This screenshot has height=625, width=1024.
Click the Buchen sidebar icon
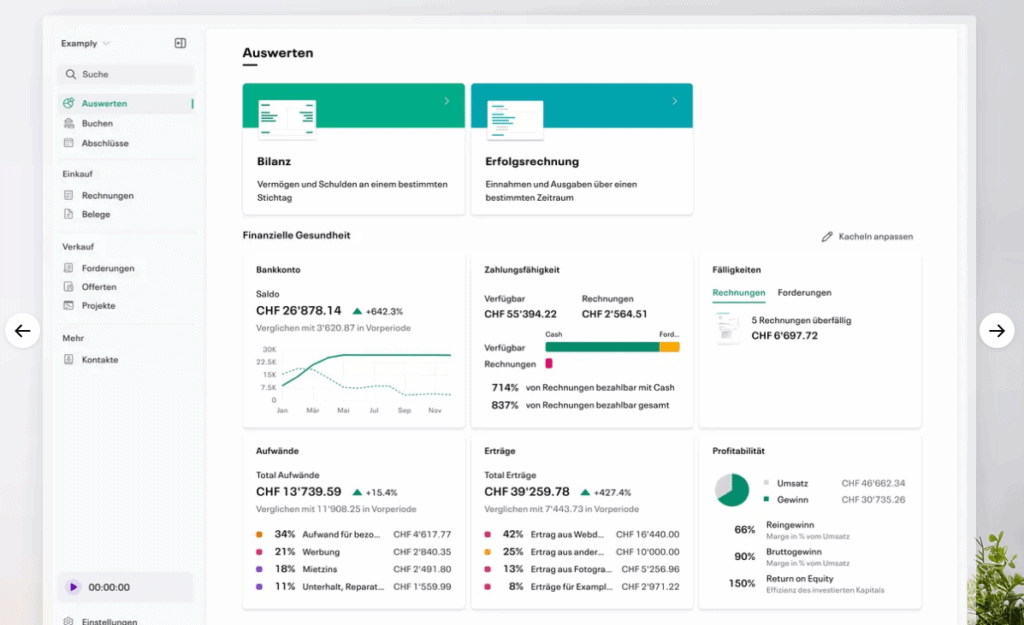(68, 124)
